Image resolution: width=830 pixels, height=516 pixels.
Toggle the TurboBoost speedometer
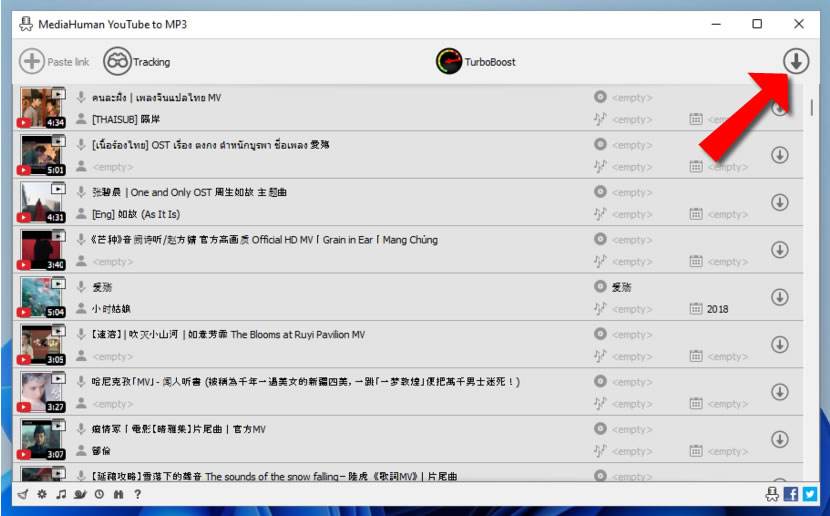(449, 61)
